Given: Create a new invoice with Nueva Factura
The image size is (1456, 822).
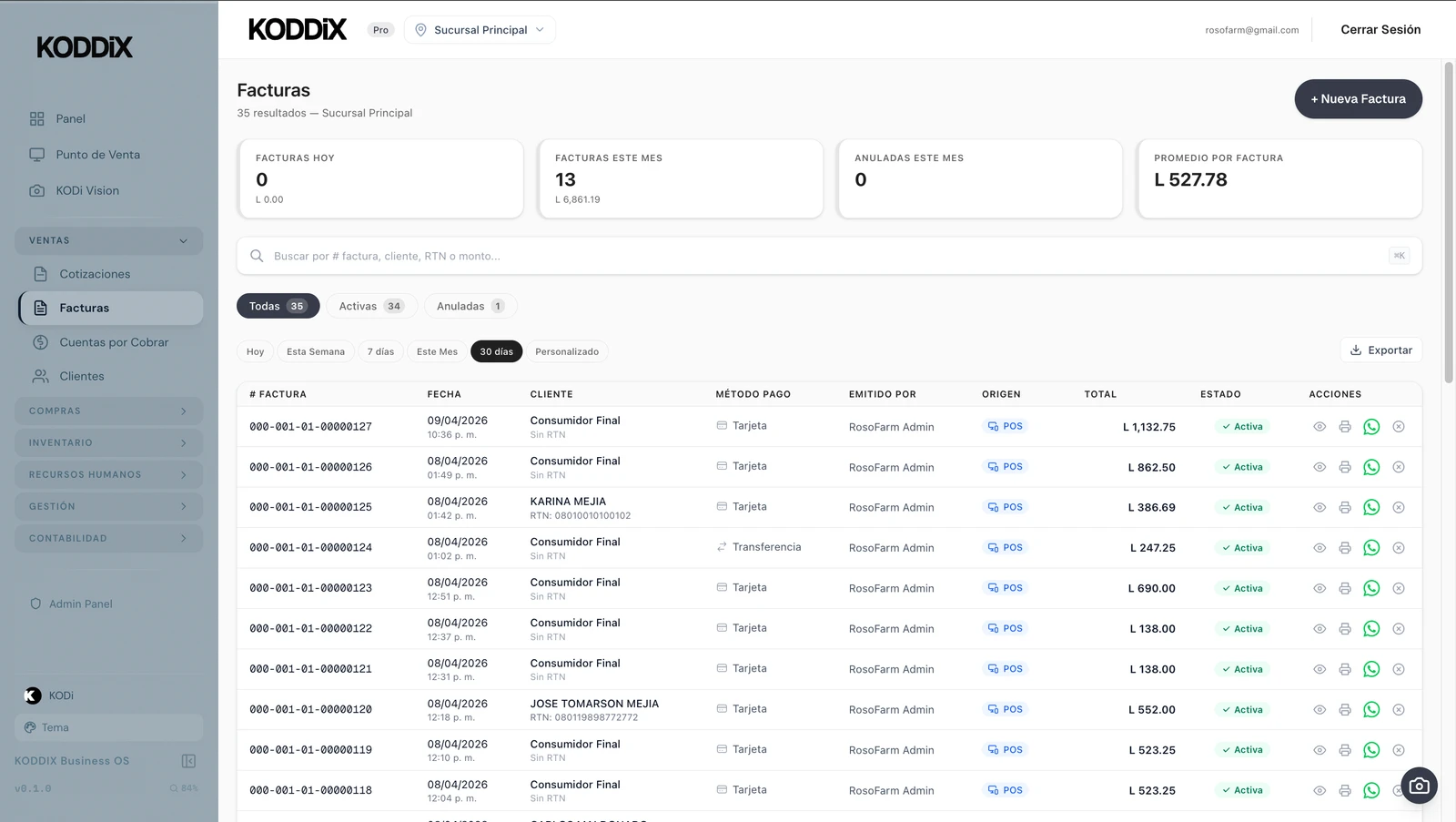Looking at the screenshot, I should [x=1358, y=99].
